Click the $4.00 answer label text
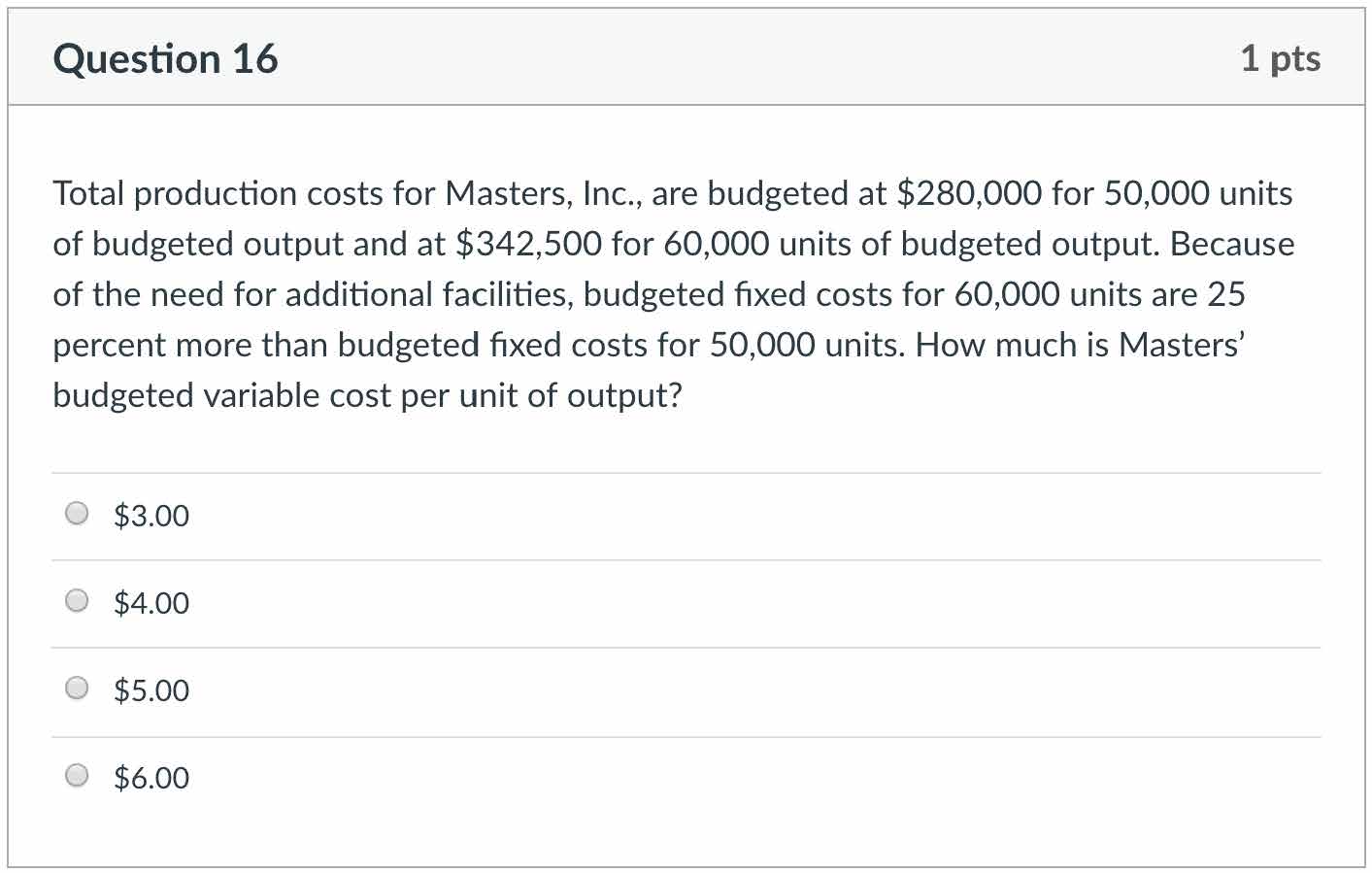 151,603
